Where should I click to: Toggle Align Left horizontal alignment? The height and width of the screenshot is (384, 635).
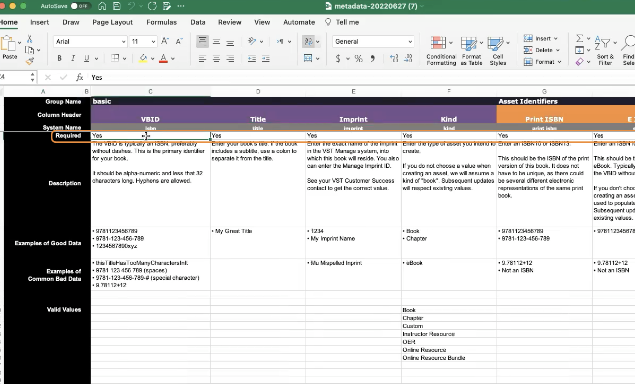[x=202, y=59]
